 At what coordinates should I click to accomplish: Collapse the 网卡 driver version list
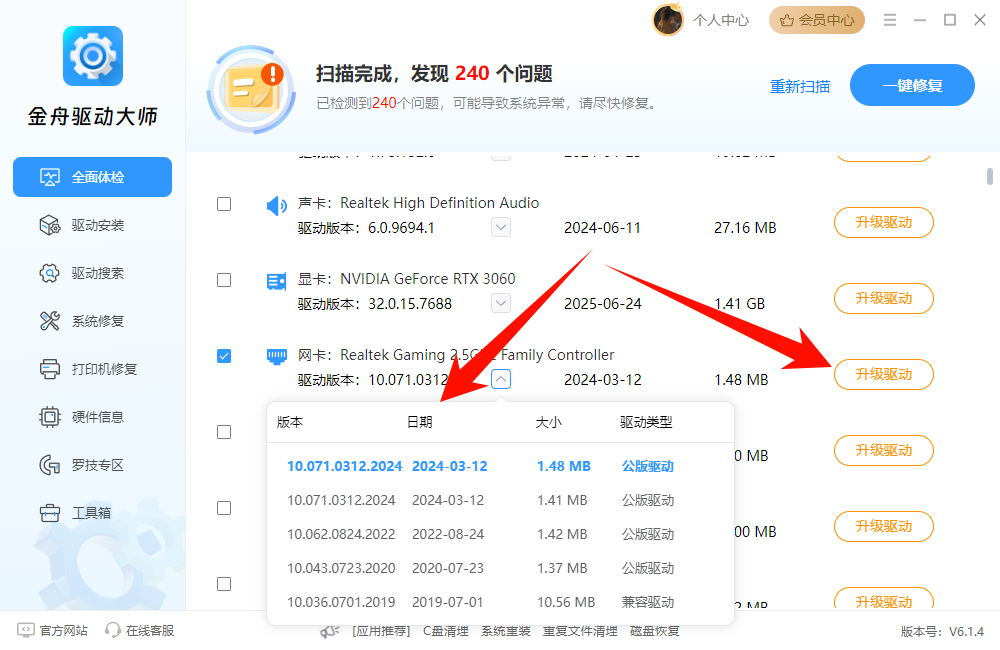[x=500, y=379]
